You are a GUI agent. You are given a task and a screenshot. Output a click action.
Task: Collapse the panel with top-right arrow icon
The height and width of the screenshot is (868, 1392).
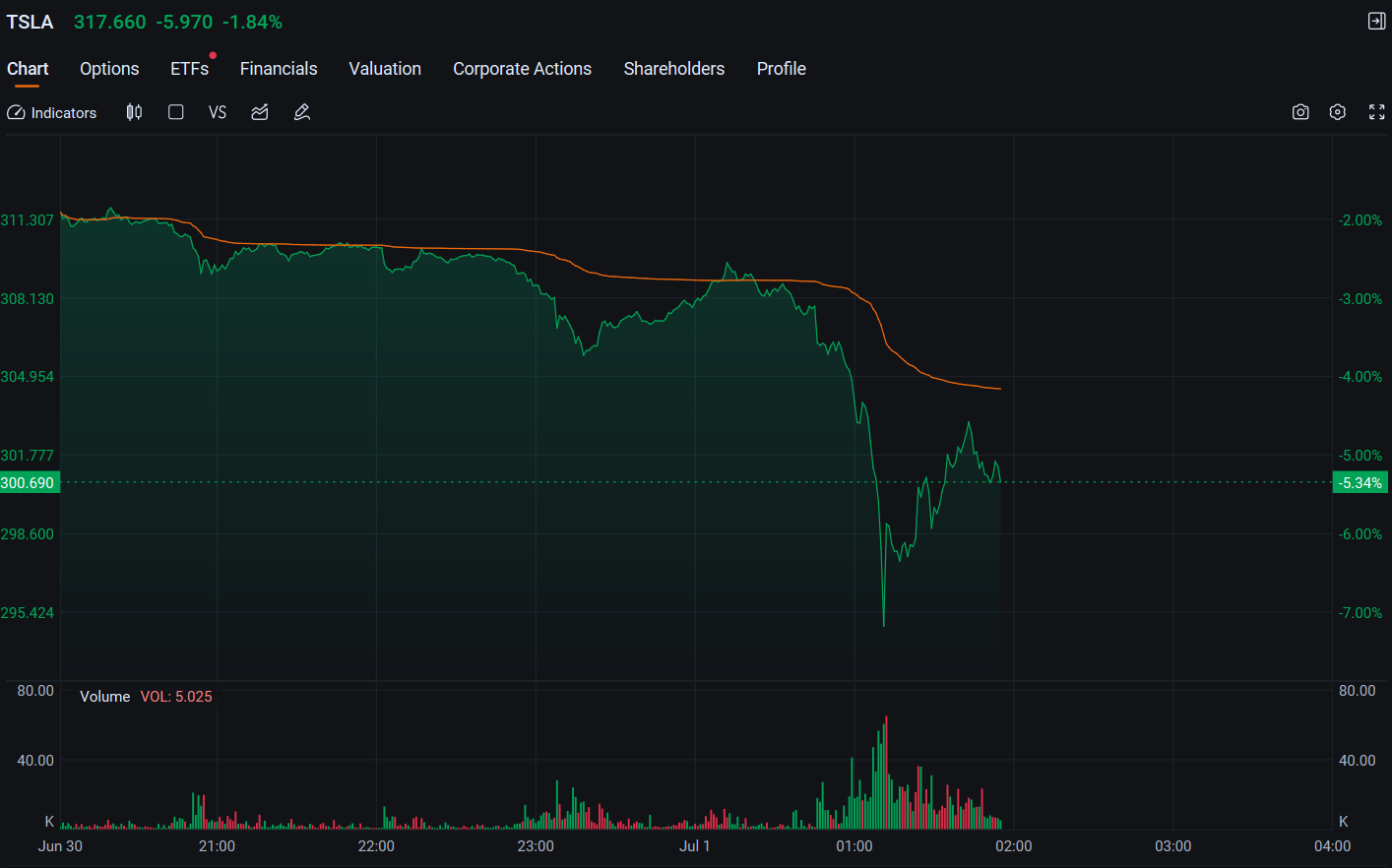(x=1377, y=21)
